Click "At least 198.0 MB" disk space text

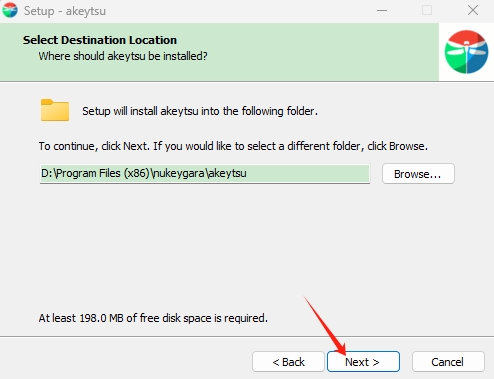[x=153, y=318]
